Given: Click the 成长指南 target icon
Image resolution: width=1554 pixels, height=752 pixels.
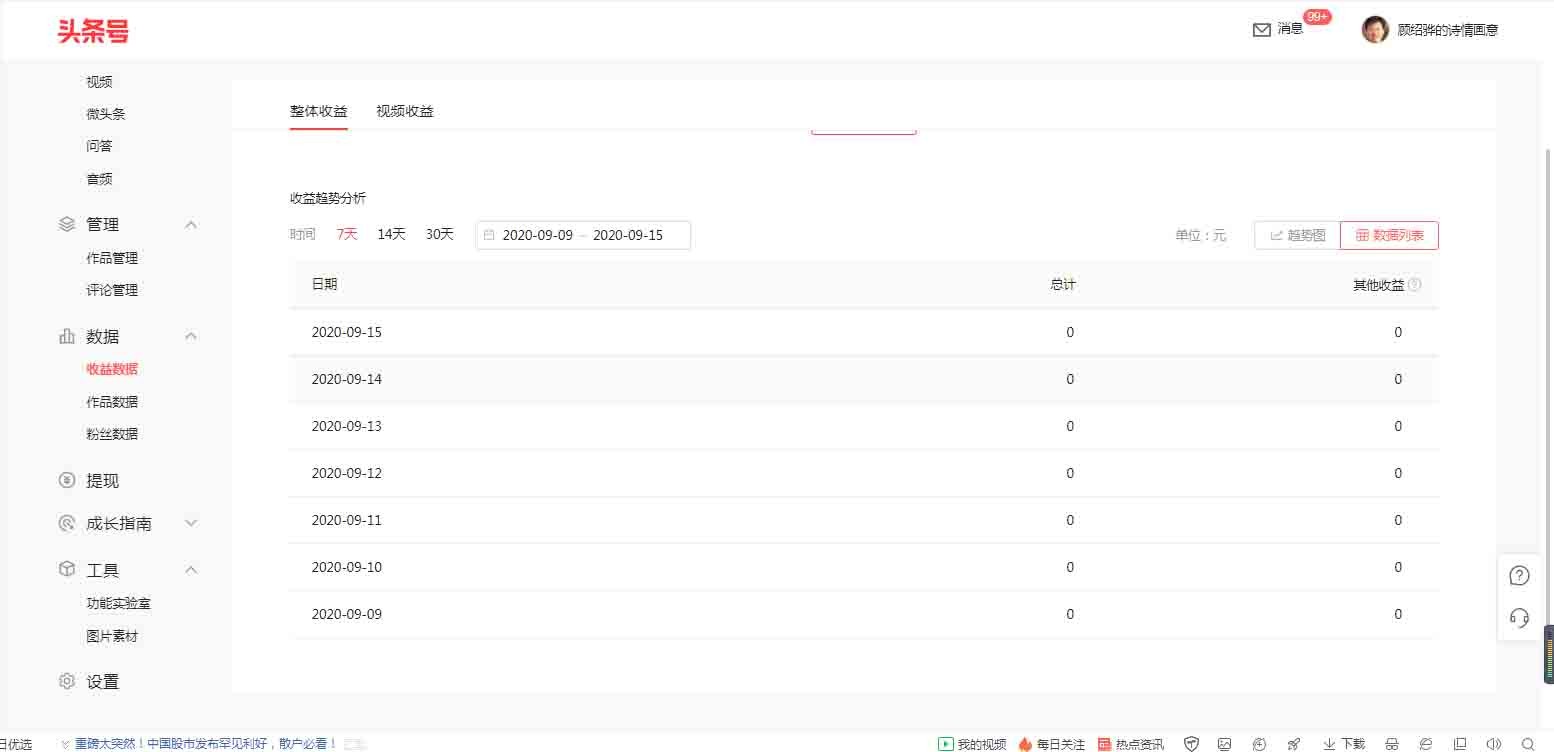Looking at the screenshot, I should click(x=67, y=523).
